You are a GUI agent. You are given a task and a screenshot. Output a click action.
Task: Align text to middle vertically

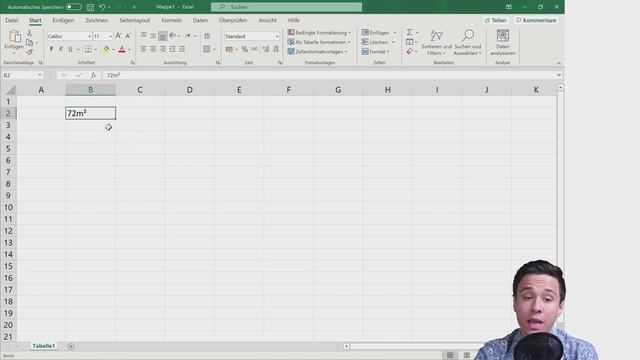tap(153, 36)
